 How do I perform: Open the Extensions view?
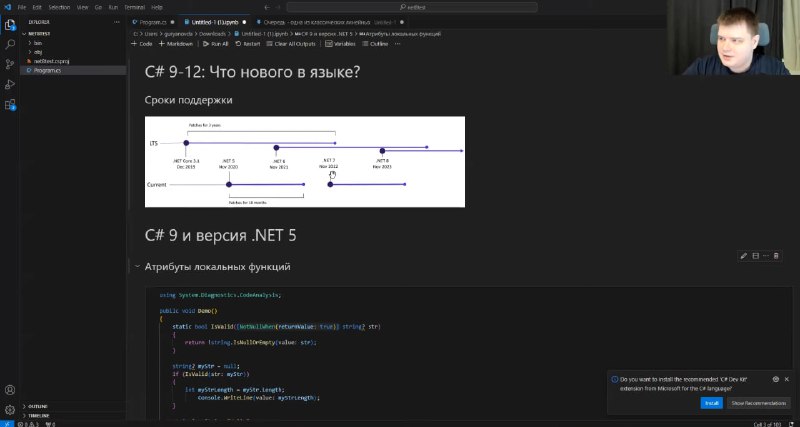coord(10,105)
